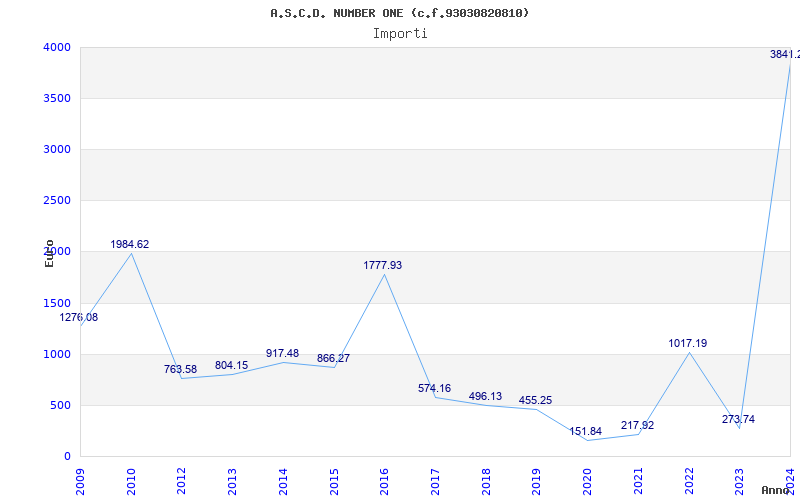Click the 2013 x-axis year label
Viewport: 800px width, 500px height.
click(x=233, y=481)
